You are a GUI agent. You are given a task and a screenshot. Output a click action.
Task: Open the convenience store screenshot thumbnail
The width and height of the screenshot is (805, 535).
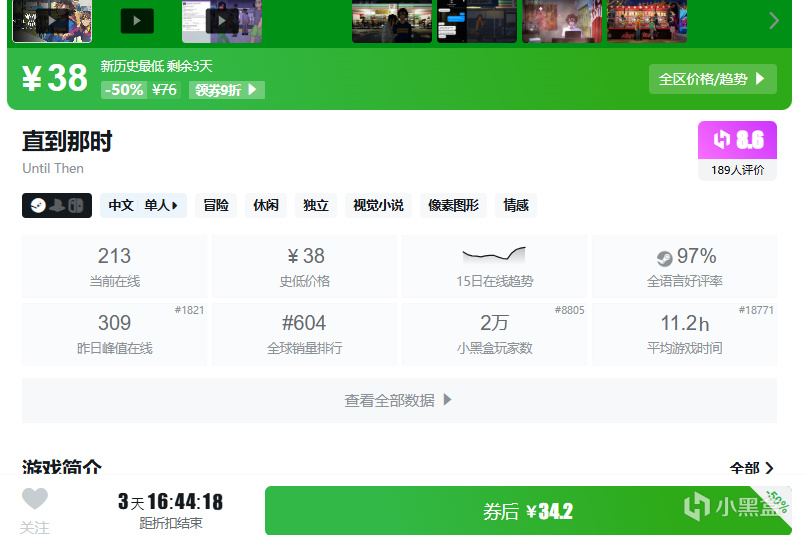tap(392, 21)
